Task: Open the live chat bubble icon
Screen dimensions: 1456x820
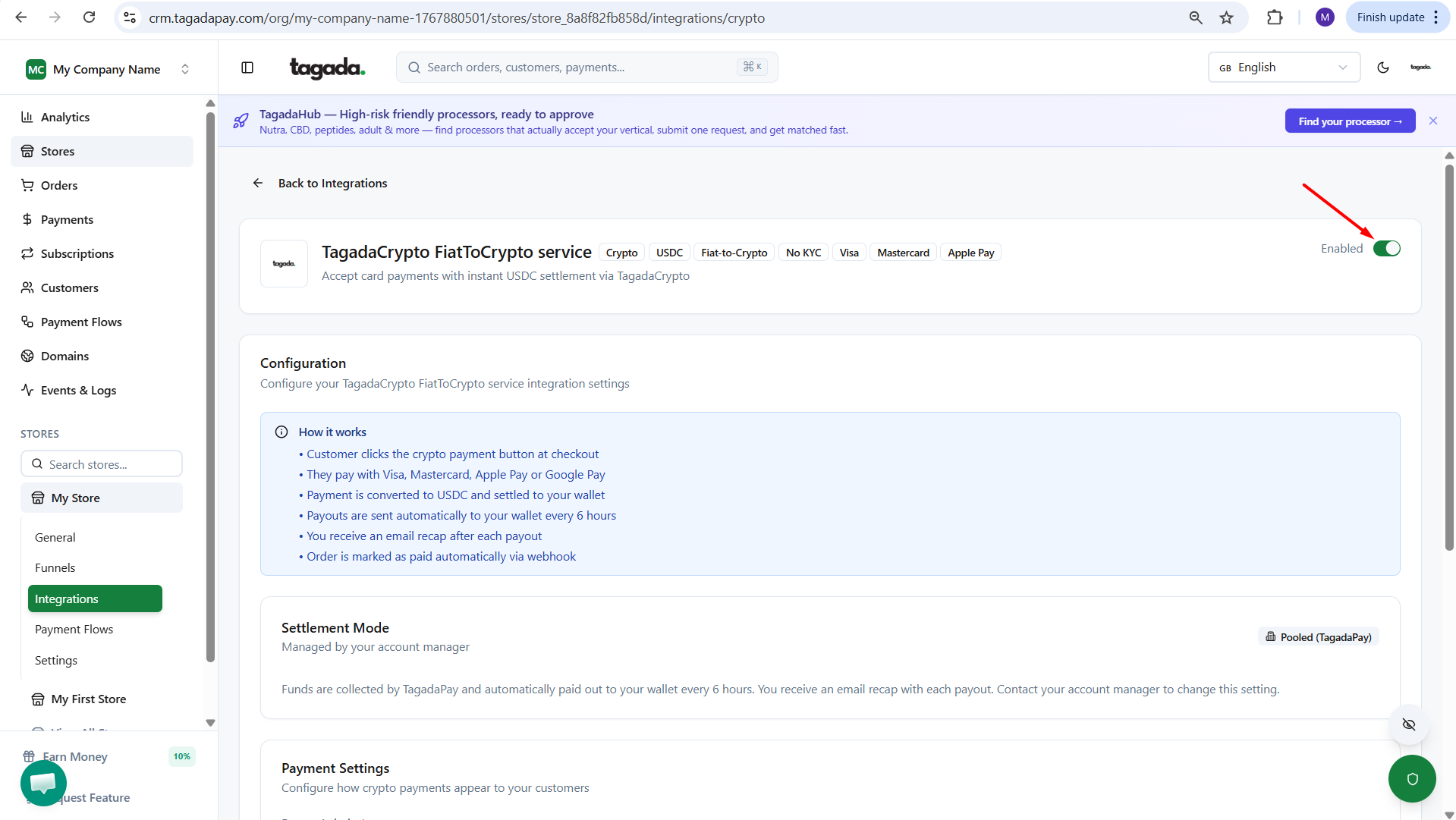Action: pyautogui.click(x=43, y=782)
